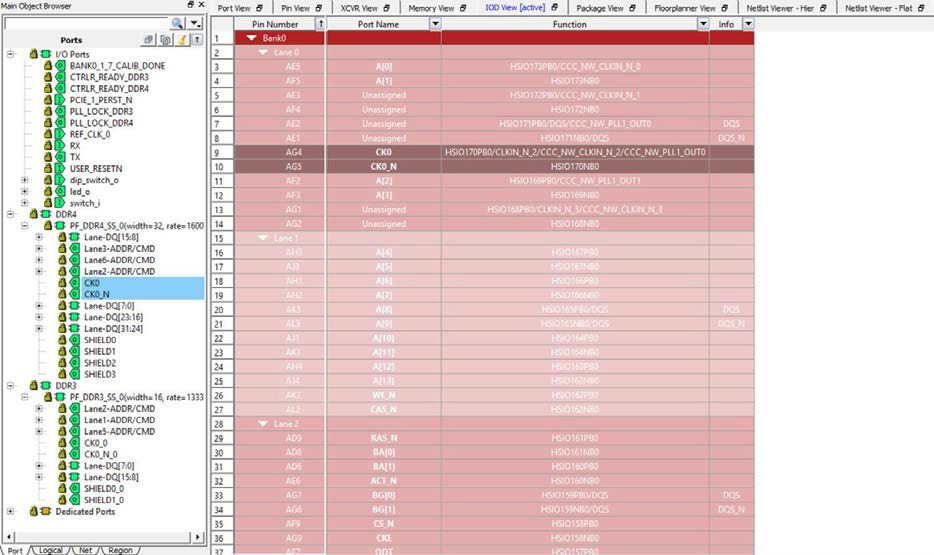Select the CK0 port in DDR4 tree
934x555 pixels.
(x=92, y=283)
